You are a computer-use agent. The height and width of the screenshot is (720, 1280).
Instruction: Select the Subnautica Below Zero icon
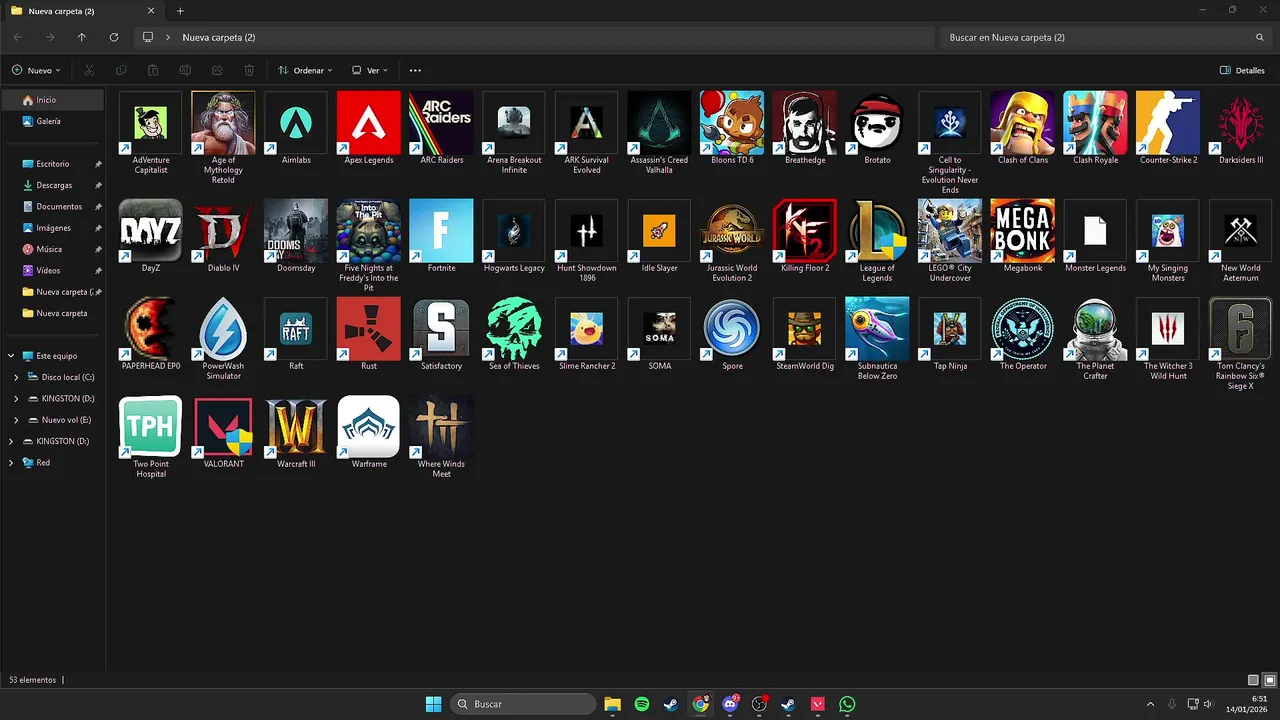pyautogui.click(x=877, y=329)
